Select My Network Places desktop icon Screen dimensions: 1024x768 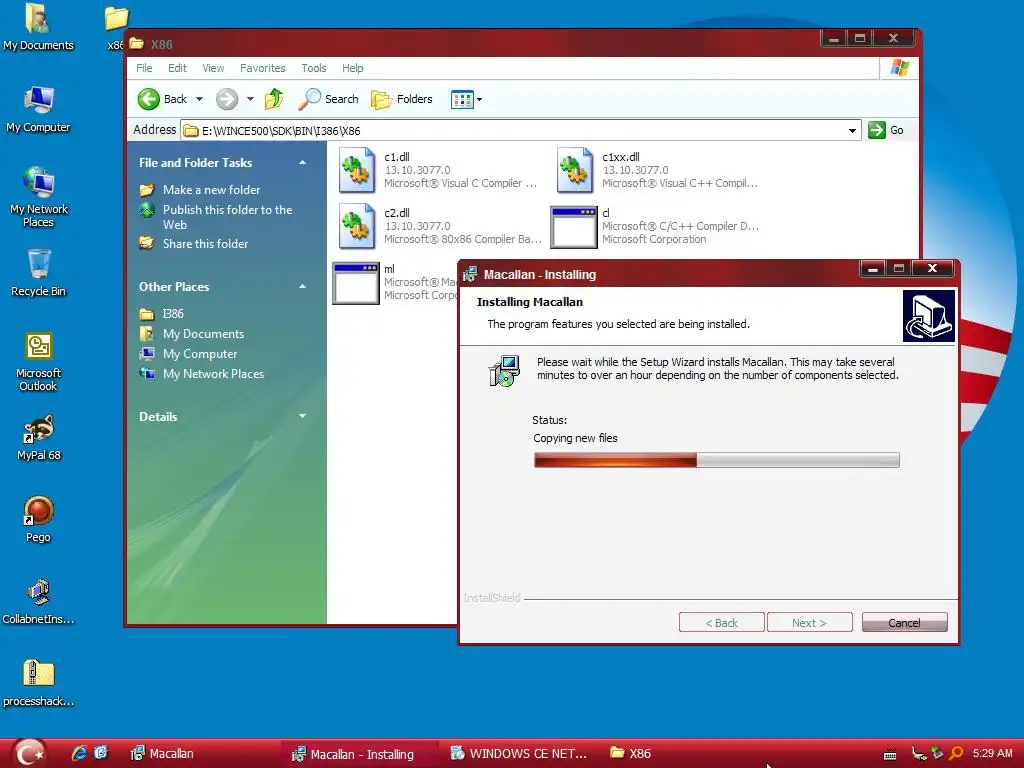click(x=38, y=197)
